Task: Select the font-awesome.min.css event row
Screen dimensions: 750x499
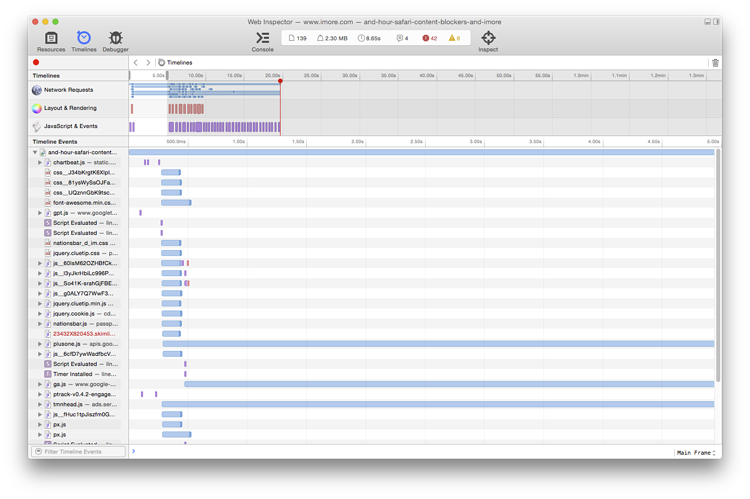Action: (78, 203)
